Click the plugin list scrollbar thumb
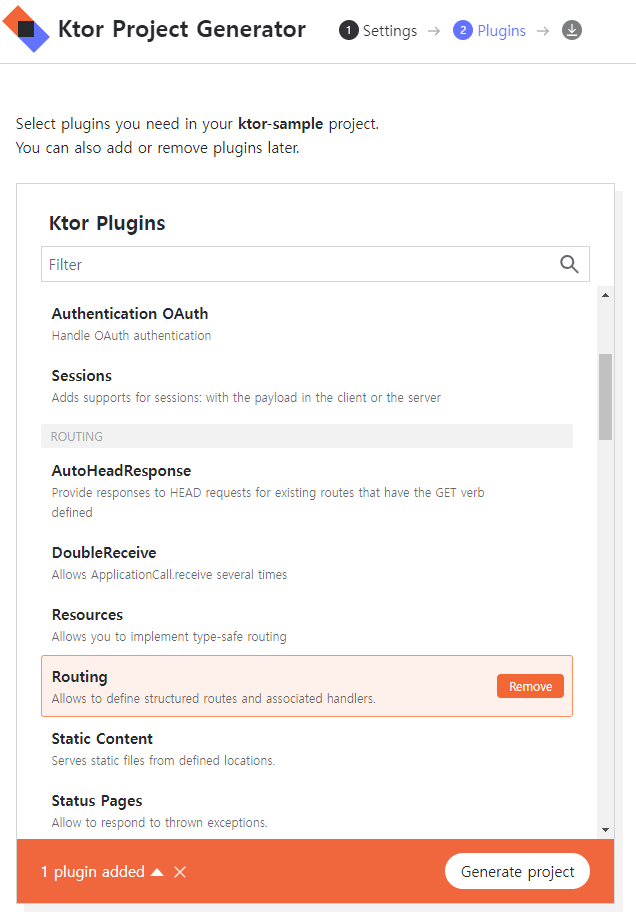This screenshot has width=636, height=921. [x=605, y=396]
